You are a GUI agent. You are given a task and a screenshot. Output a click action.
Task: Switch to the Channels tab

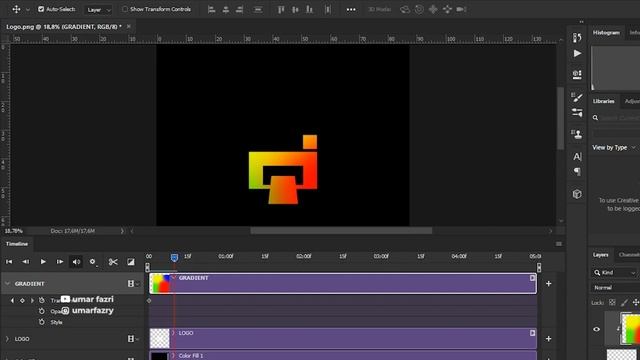[629, 255]
